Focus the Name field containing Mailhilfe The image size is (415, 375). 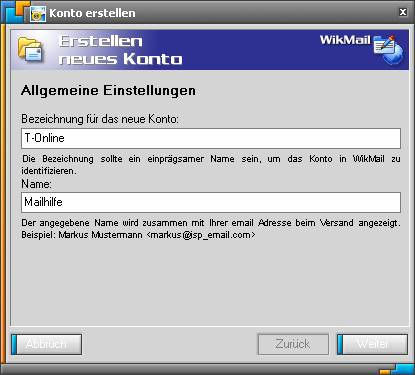(x=211, y=202)
